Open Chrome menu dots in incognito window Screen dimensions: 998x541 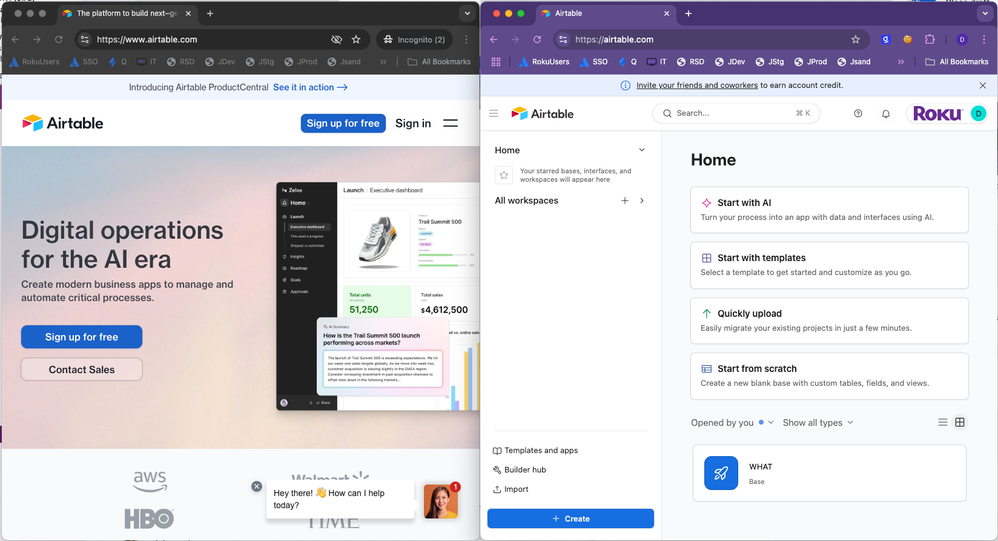pos(467,39)
